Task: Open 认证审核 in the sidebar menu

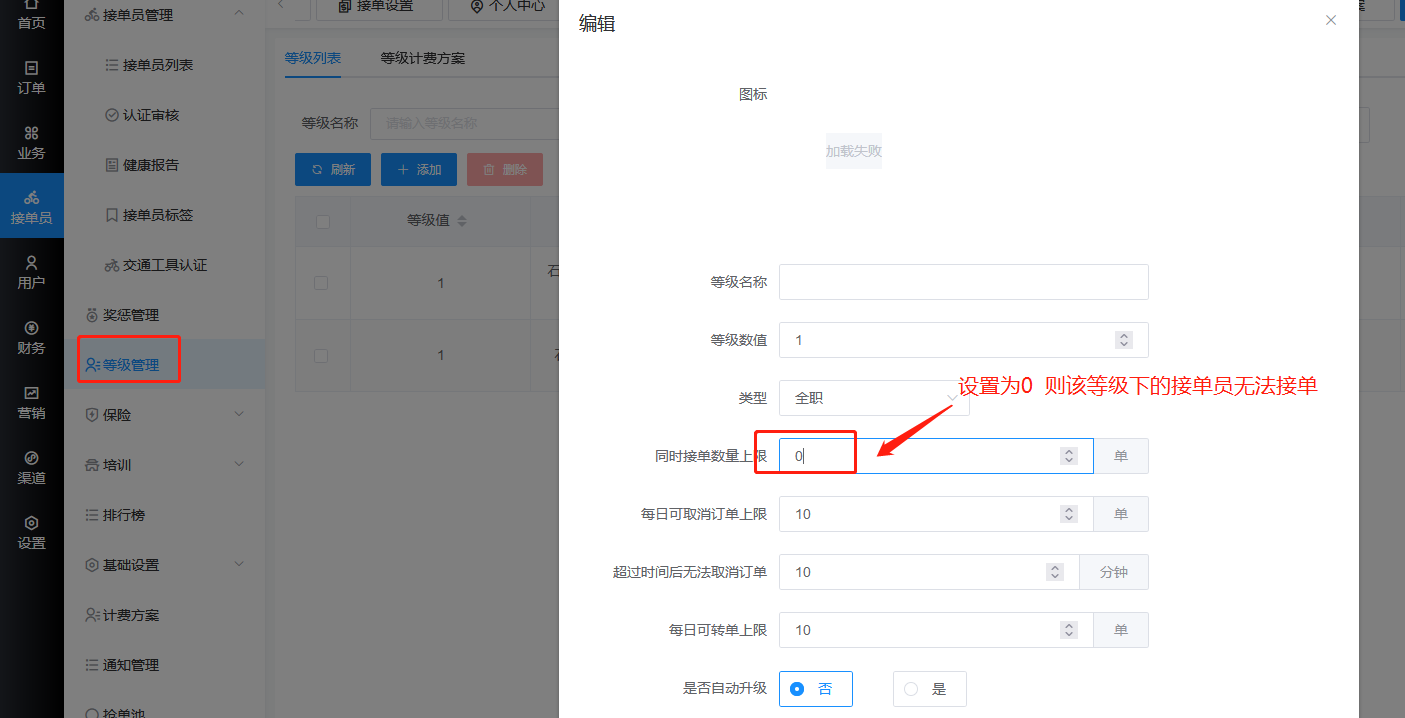Action: [x=150, y=115]
